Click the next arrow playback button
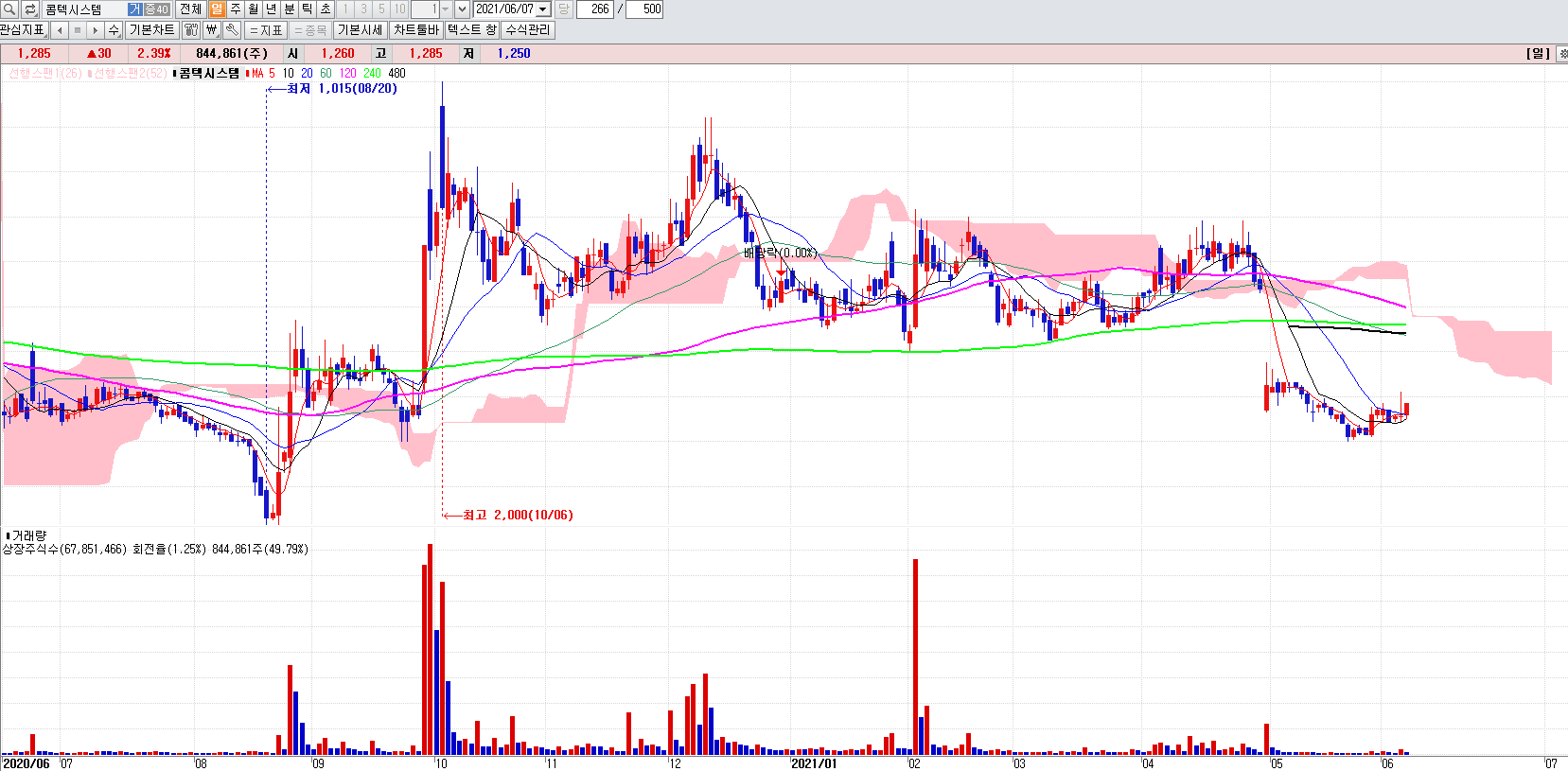The image size is (1568, 771). 95,30
